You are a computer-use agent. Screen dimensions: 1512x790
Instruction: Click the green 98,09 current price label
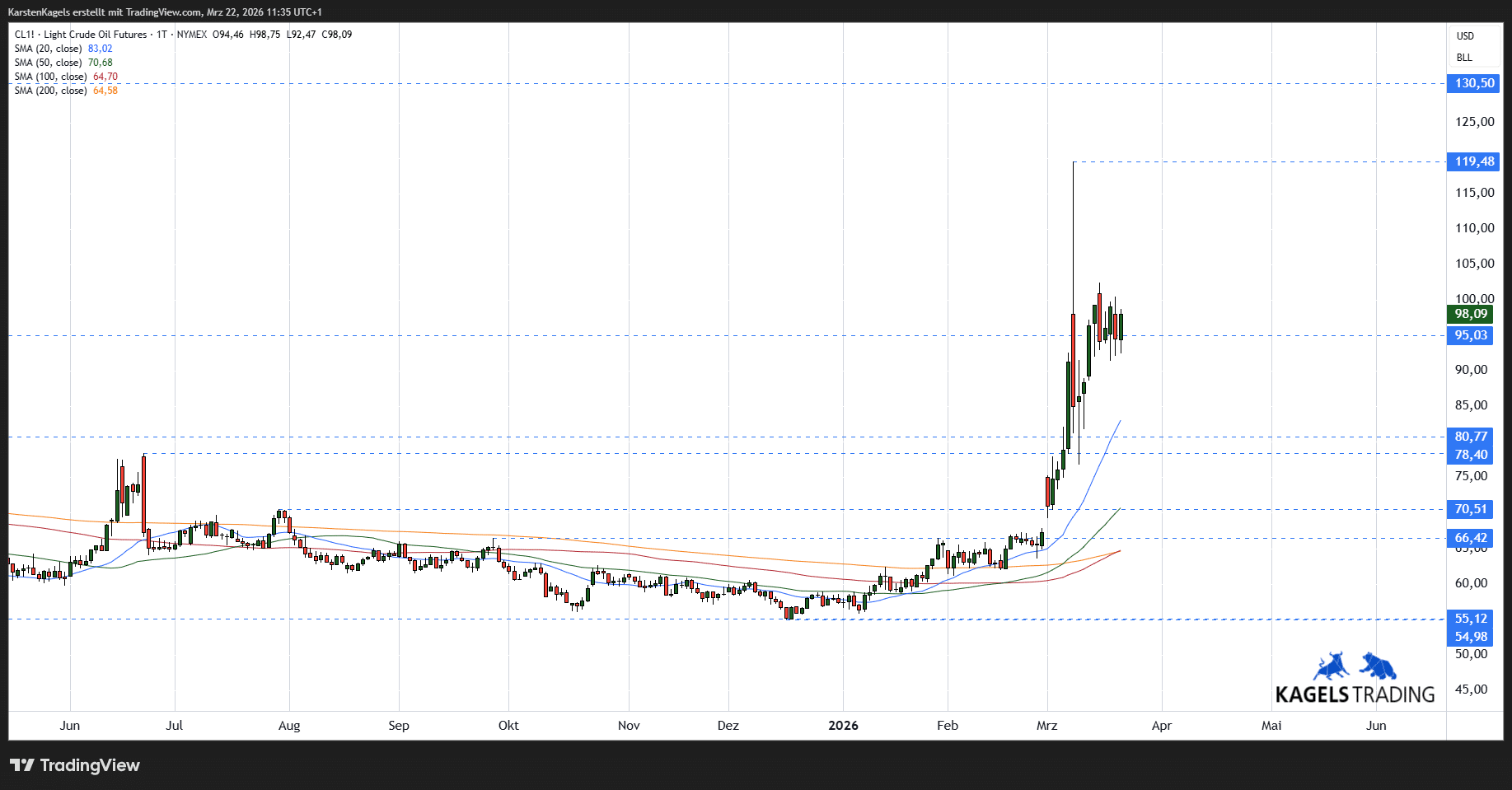point(1471,314)
